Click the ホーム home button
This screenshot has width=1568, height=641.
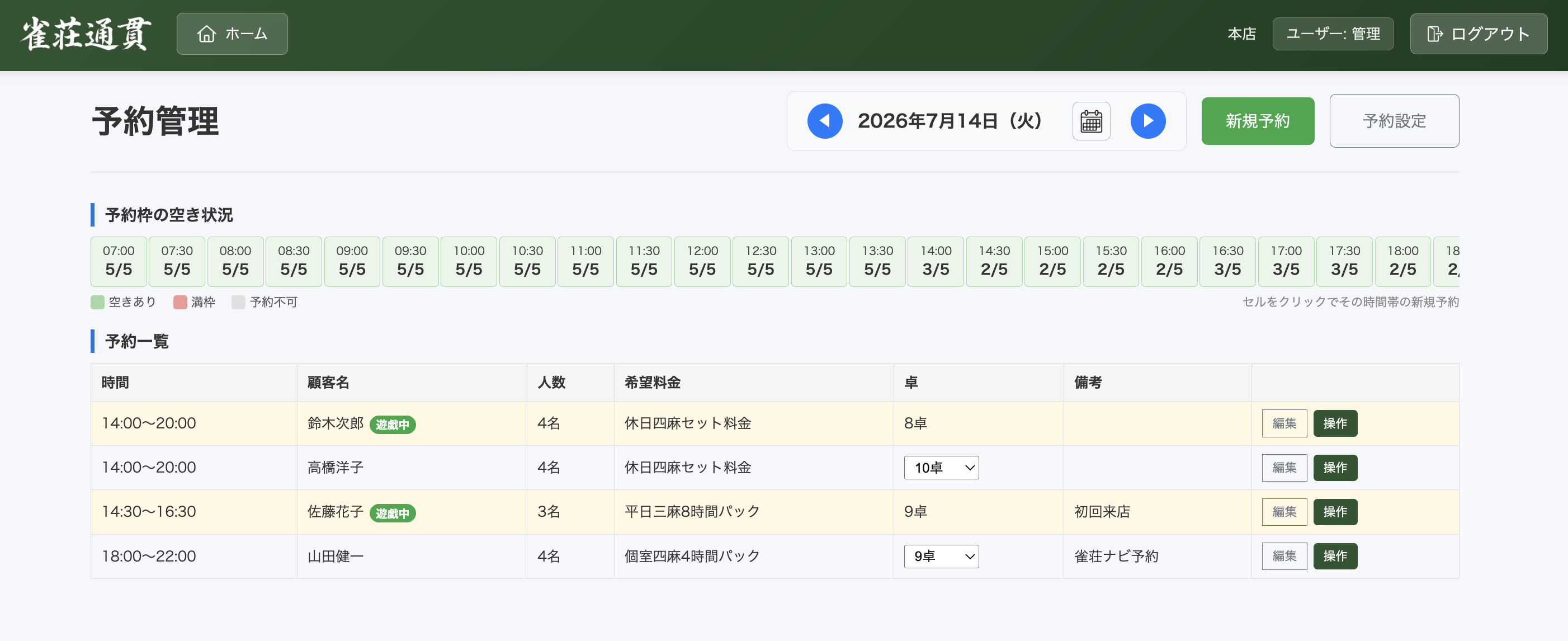[x=232, y=34]
